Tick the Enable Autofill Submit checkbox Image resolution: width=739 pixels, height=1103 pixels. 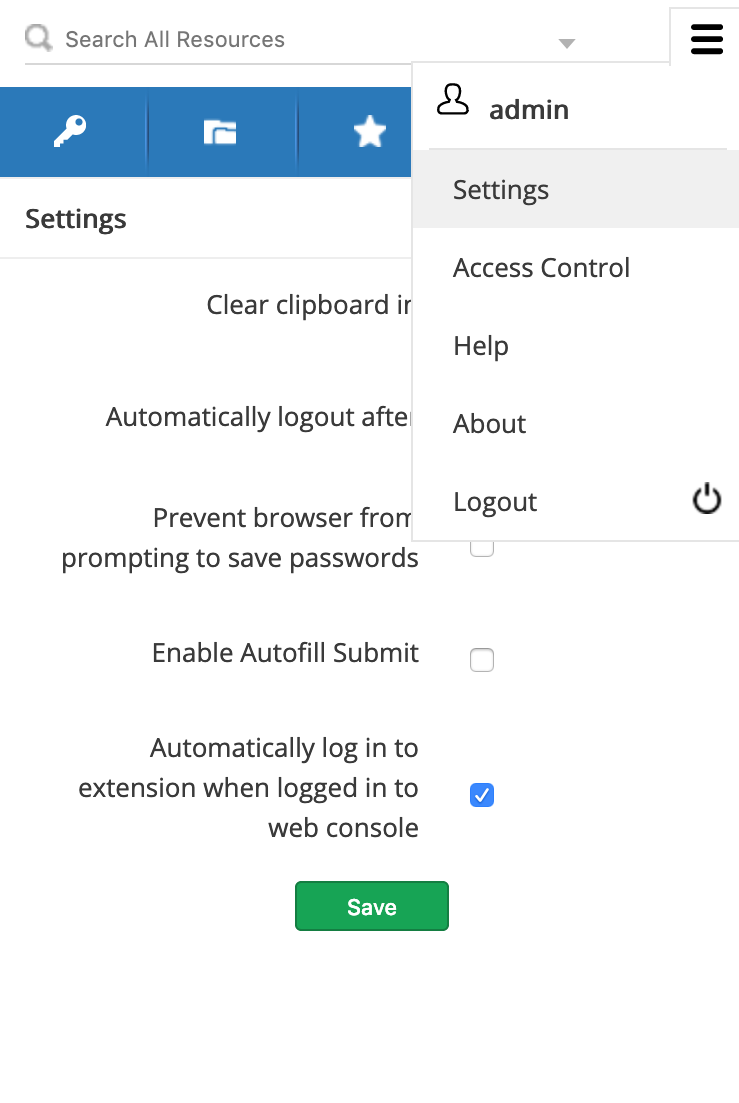tap(482, 660)
